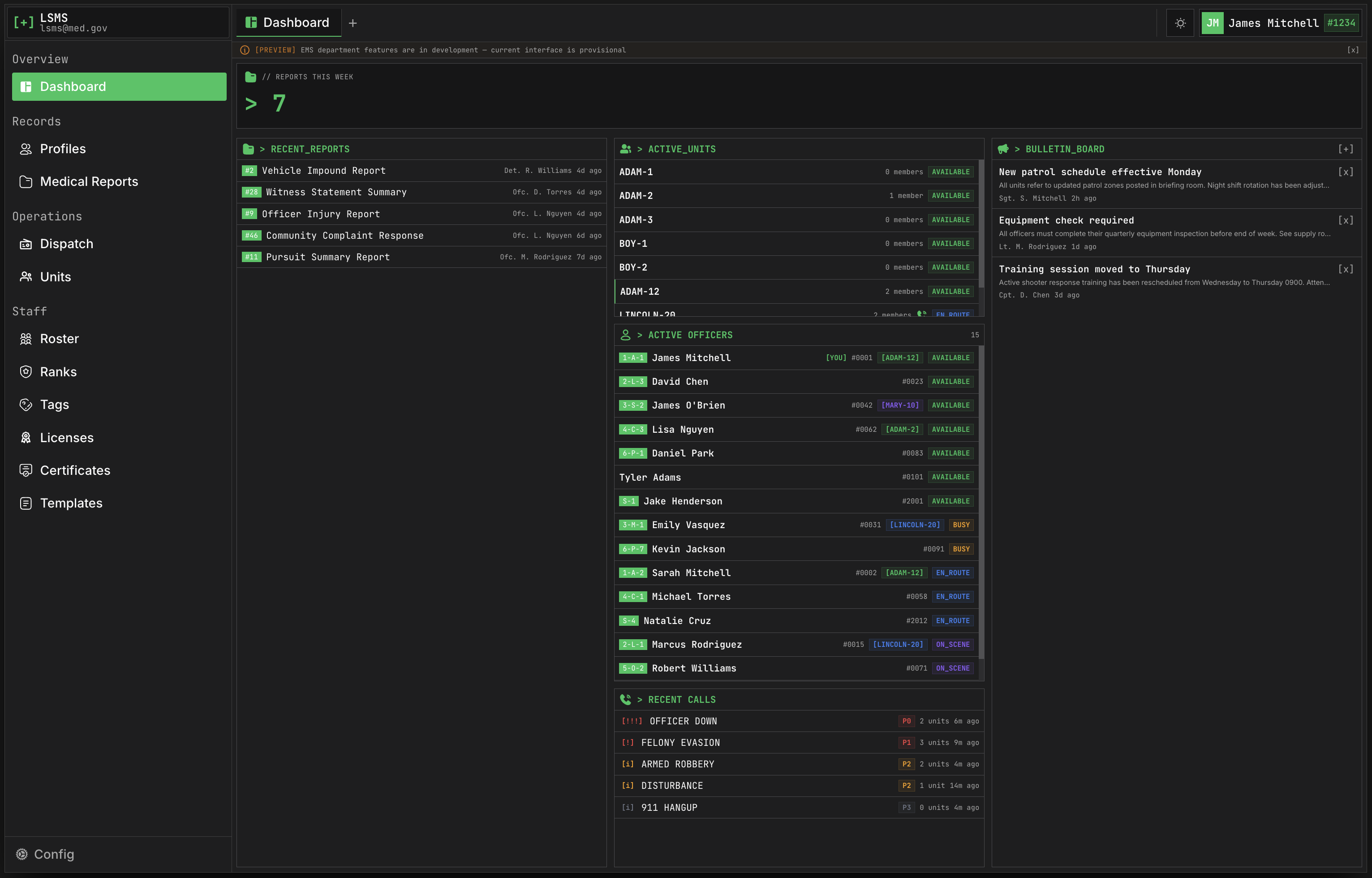Open the Certificates page

click(x=75, y=470)
